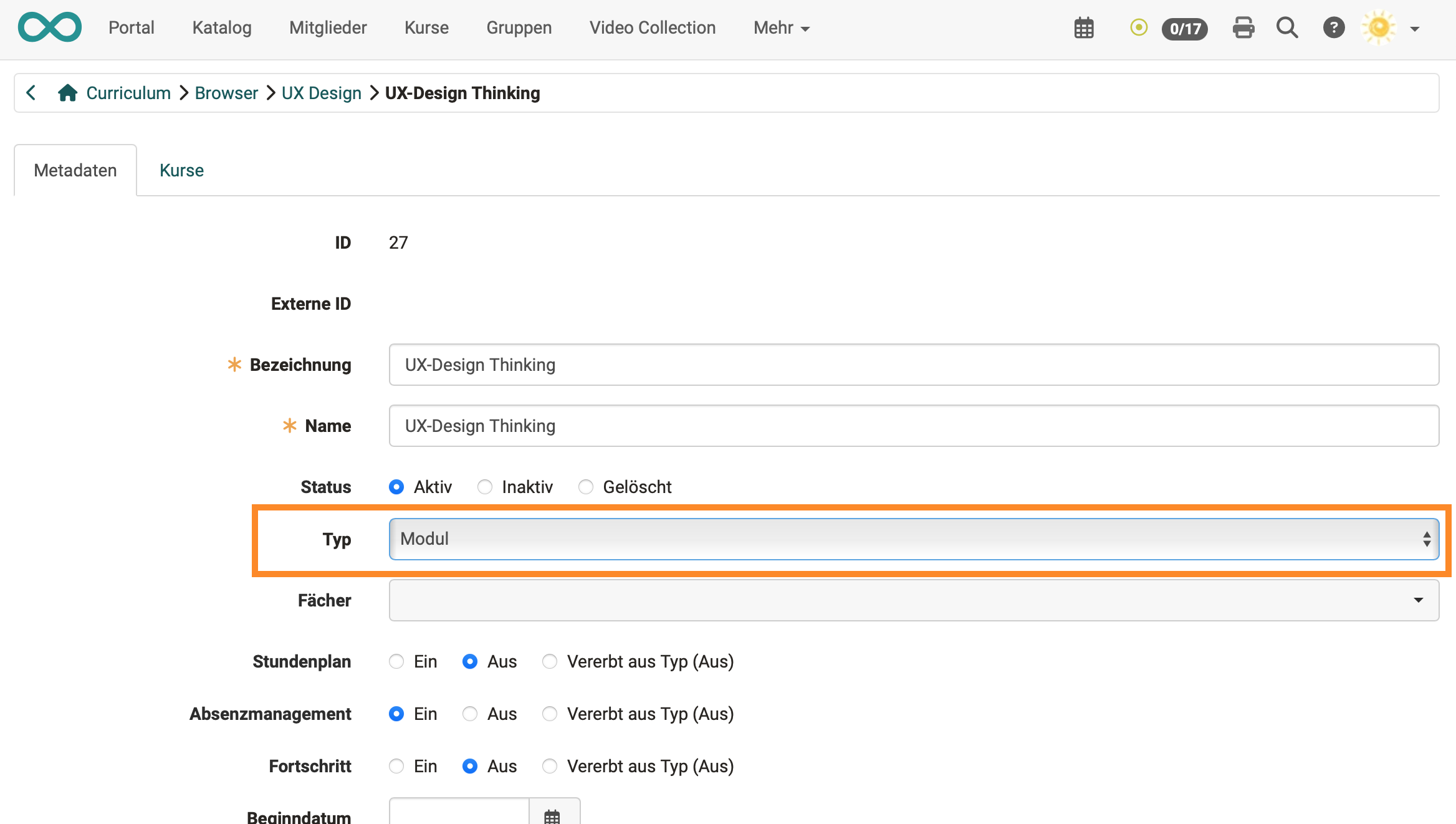Enable Stundenplan with Ein option
Image resolution: width=1456 pixels, height=824 pixels.
pyautogui.click(x=396, y=661)
